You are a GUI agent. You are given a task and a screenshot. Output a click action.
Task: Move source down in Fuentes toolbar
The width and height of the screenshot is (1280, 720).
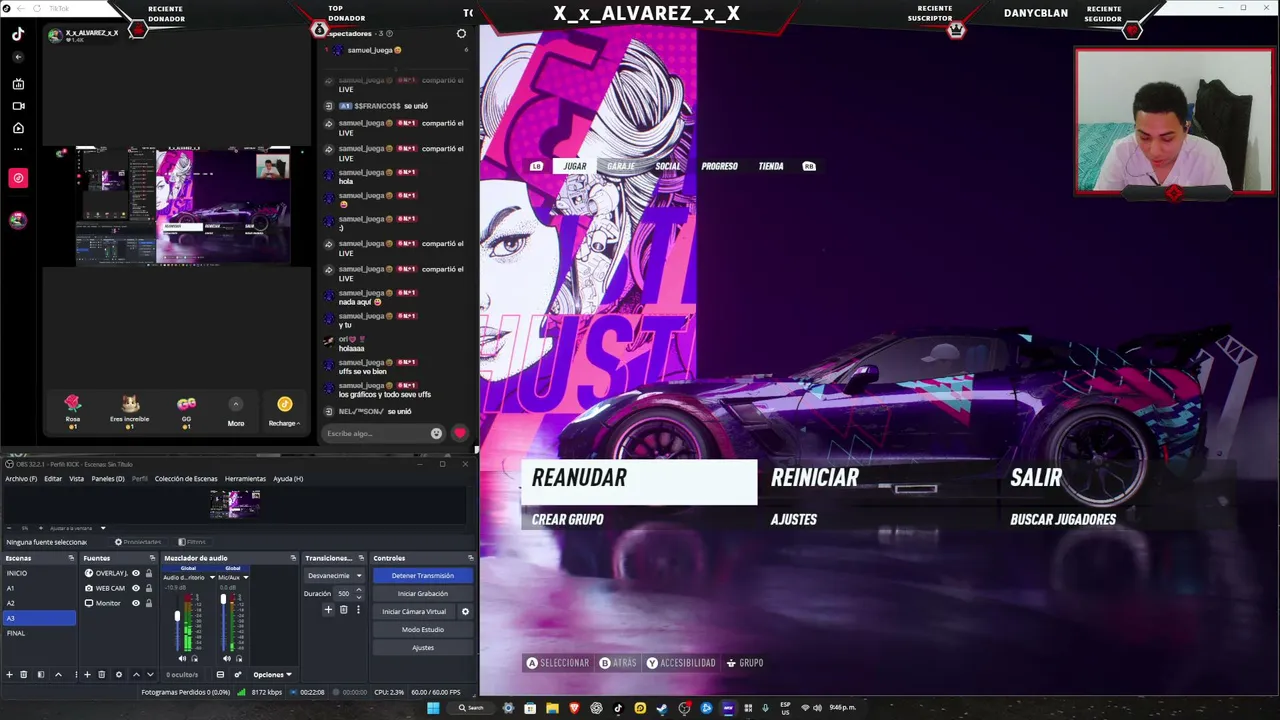(150, 675)
